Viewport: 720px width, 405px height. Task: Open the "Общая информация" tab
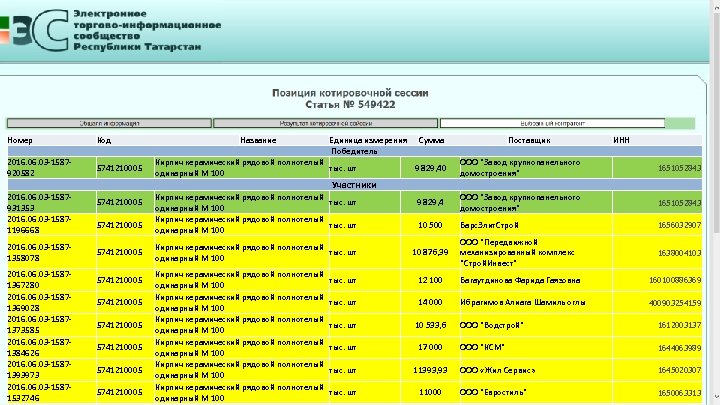(x=109, y=123)
